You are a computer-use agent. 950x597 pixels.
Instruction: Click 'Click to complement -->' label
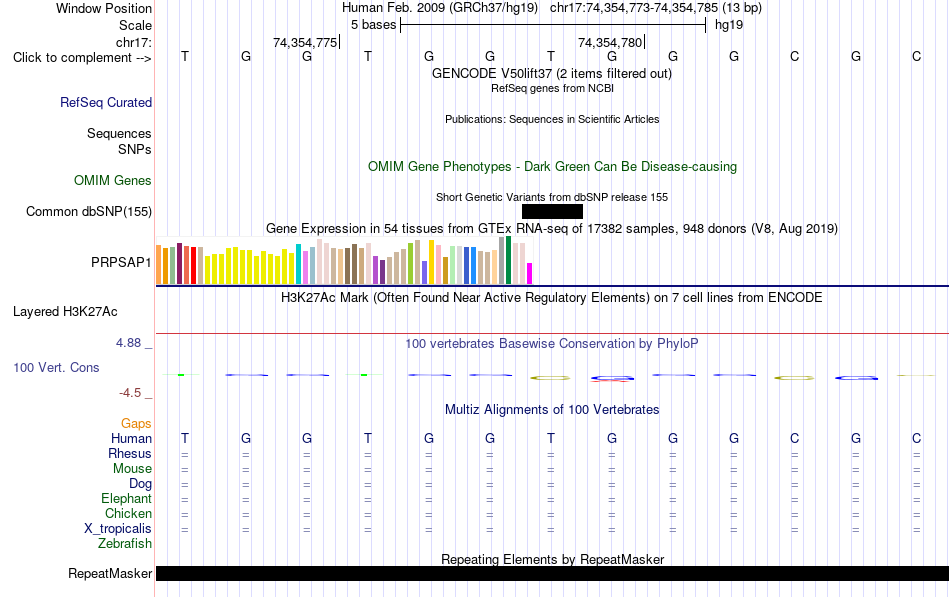tap(82, 58)
